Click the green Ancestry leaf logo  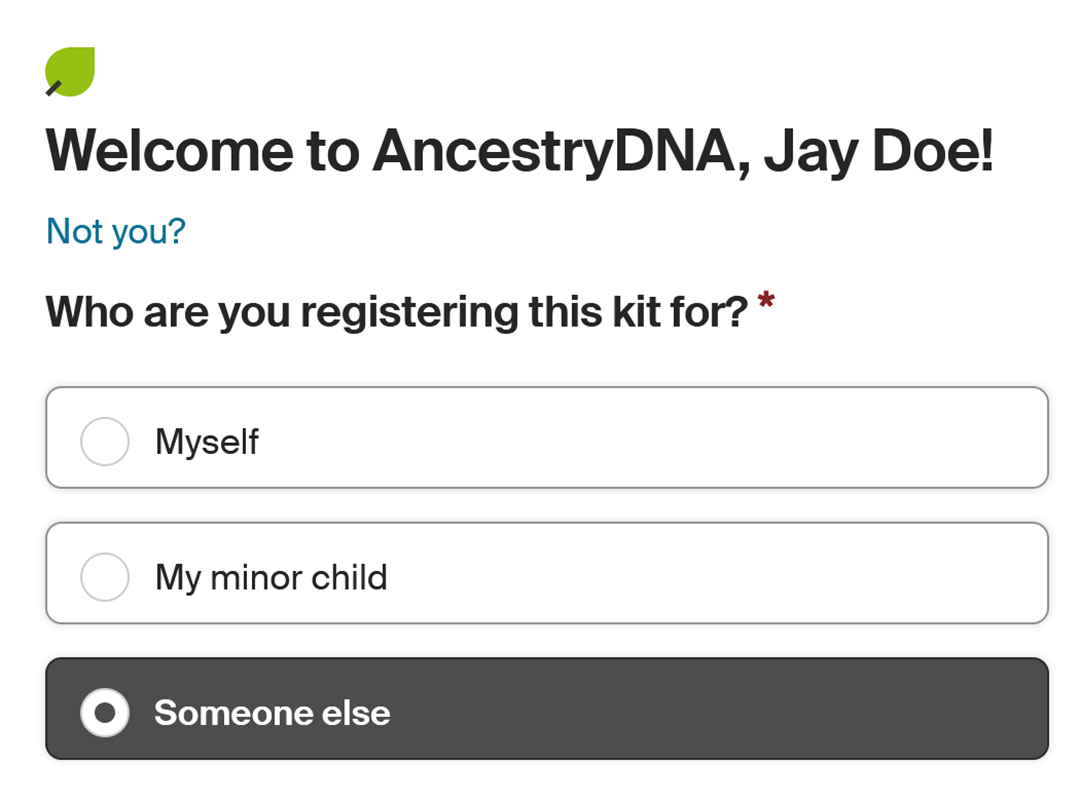pyautogui.click(x=72, y=71)
